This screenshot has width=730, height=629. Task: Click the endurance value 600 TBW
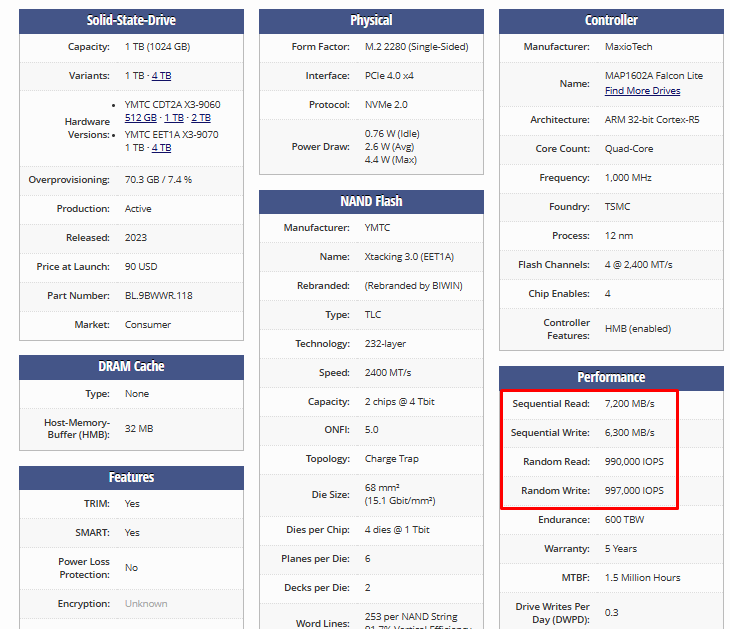pos(624,520)
